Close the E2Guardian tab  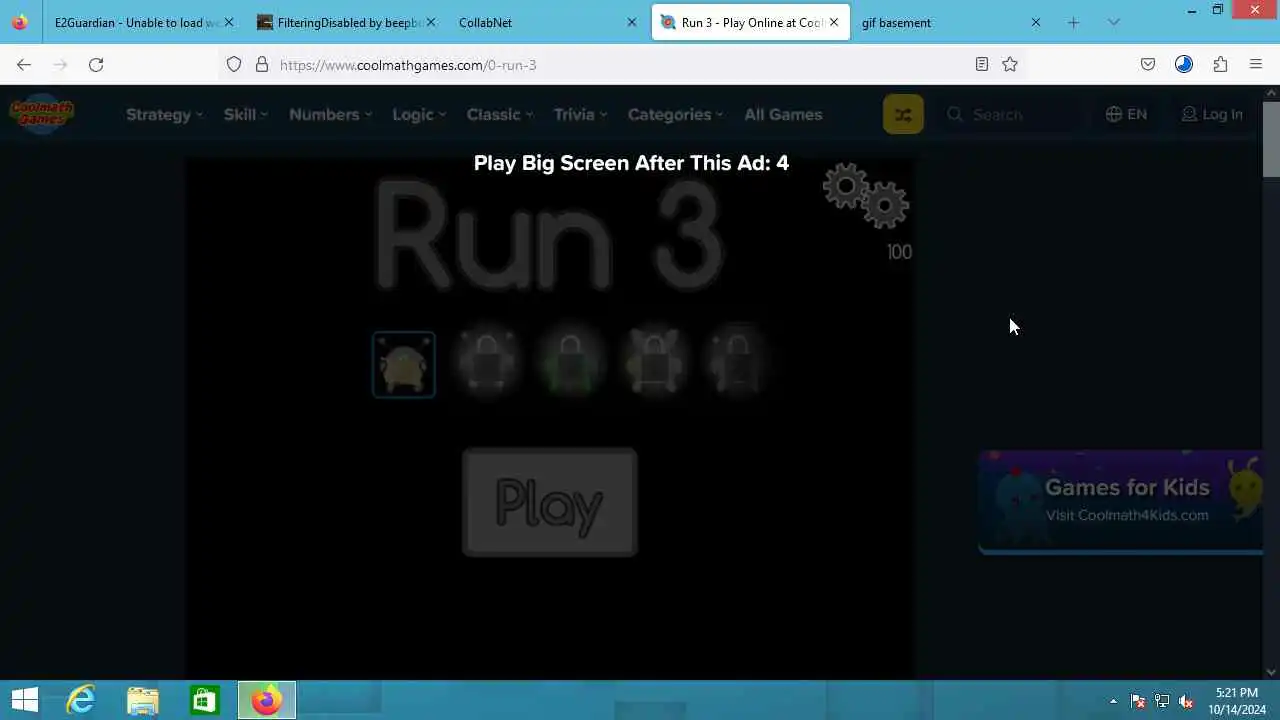point(229,22)
